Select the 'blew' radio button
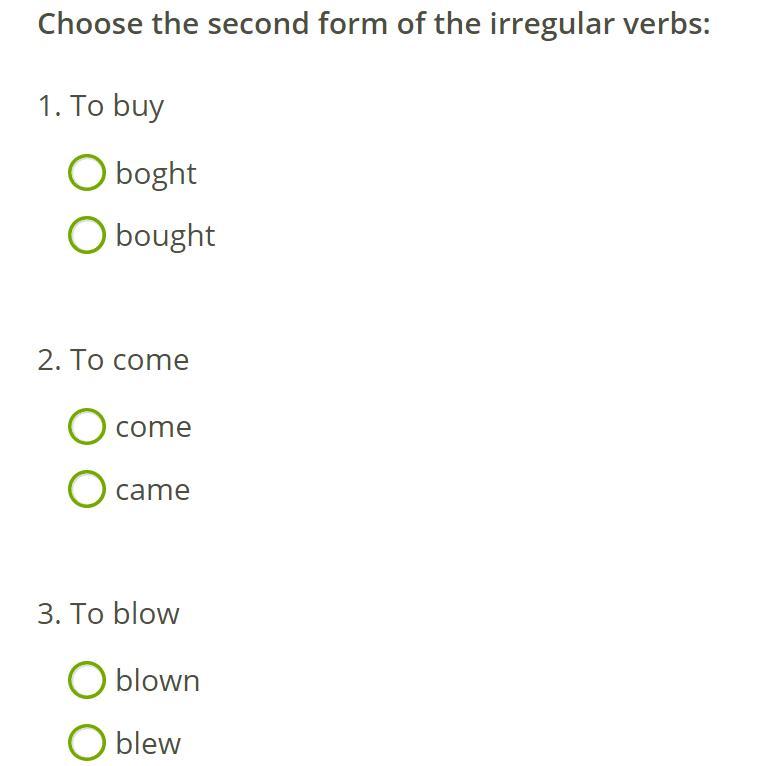Viewport: 764px width, 766px height. pyautogui.click(x=86, y=743)
